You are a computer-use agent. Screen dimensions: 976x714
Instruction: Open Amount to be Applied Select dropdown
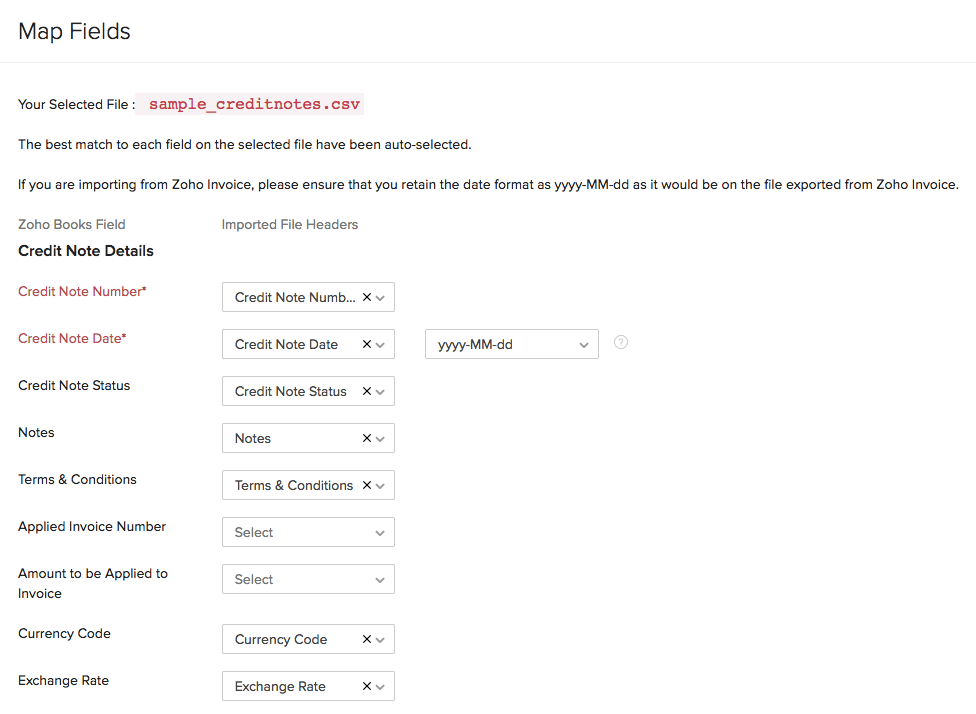(308, 579)
